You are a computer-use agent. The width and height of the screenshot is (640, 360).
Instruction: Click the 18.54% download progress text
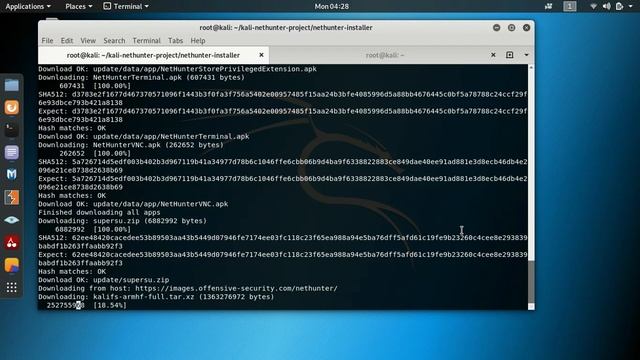click(x=110, y=305)
